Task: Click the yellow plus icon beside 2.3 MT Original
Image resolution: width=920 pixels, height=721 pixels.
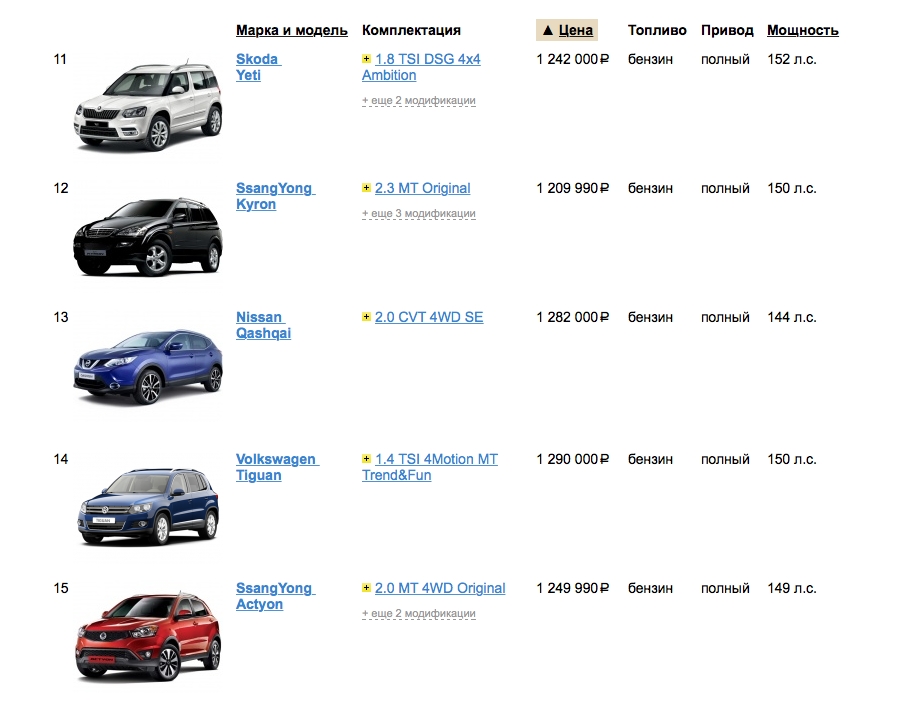Action: 366,189
